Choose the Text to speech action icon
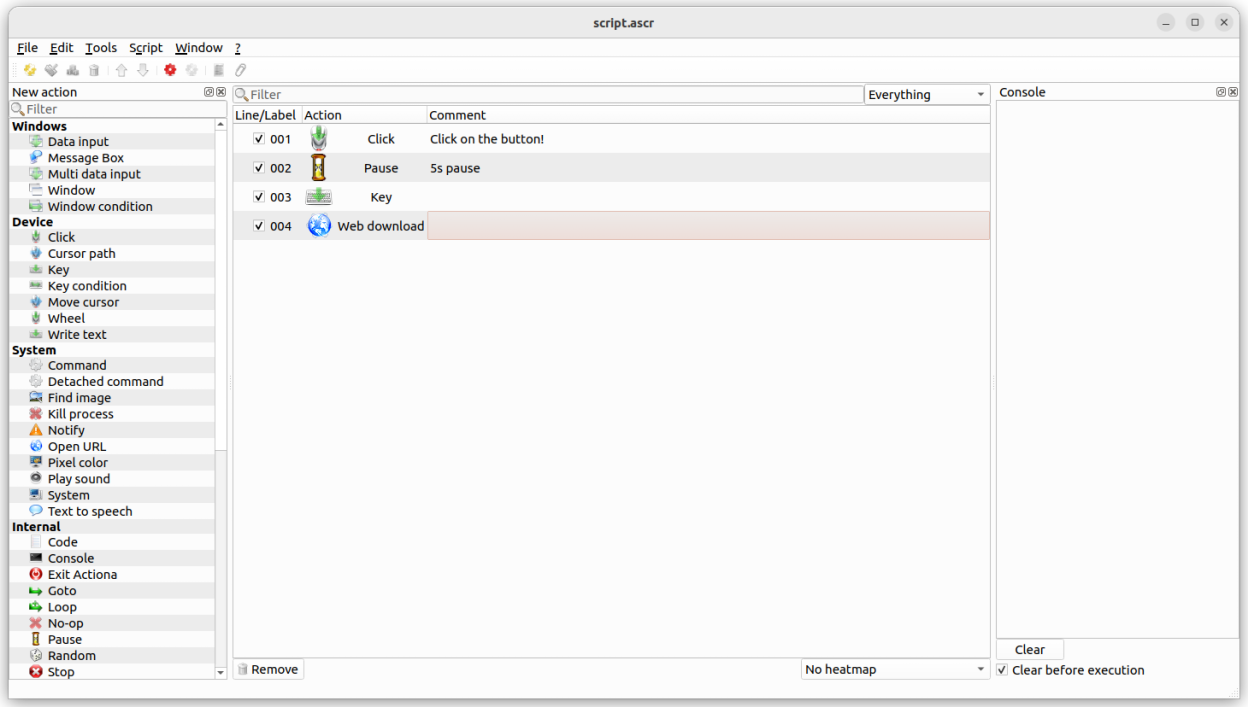Image resolution: width=1248 pixels, height=707 pixels. click(x=36, y=511)
